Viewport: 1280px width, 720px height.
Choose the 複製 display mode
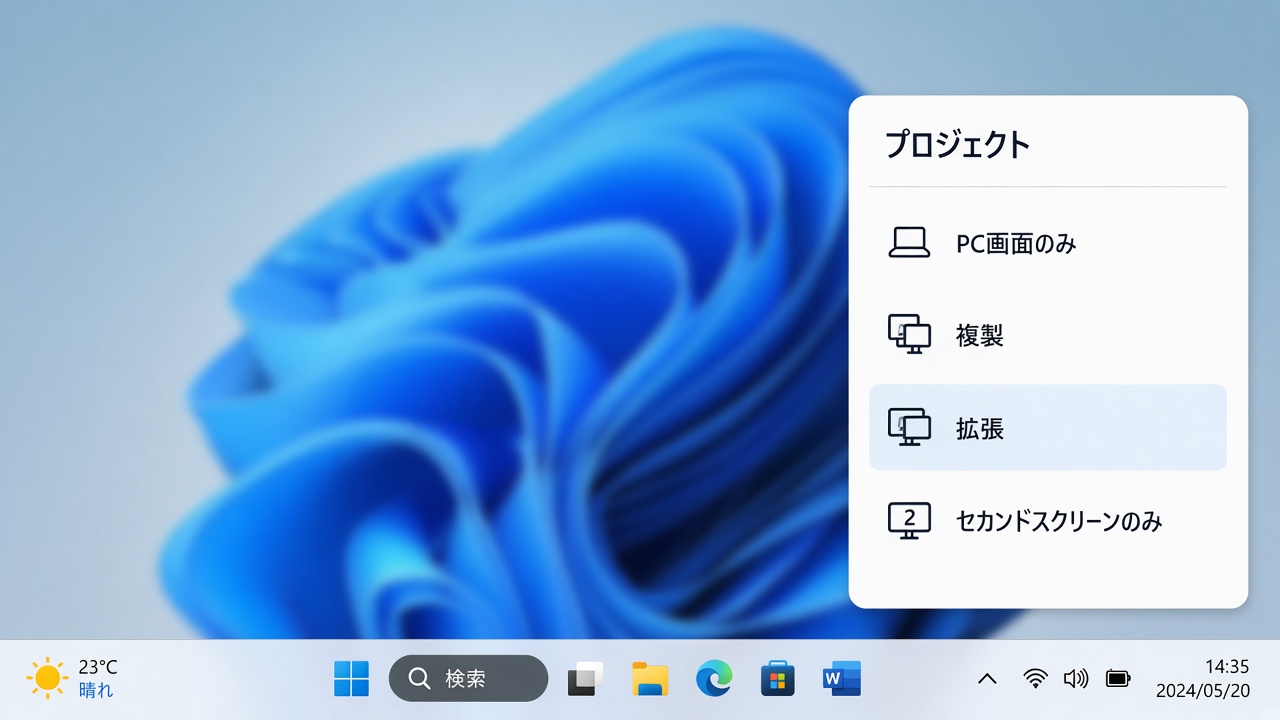pos(1047,335)
